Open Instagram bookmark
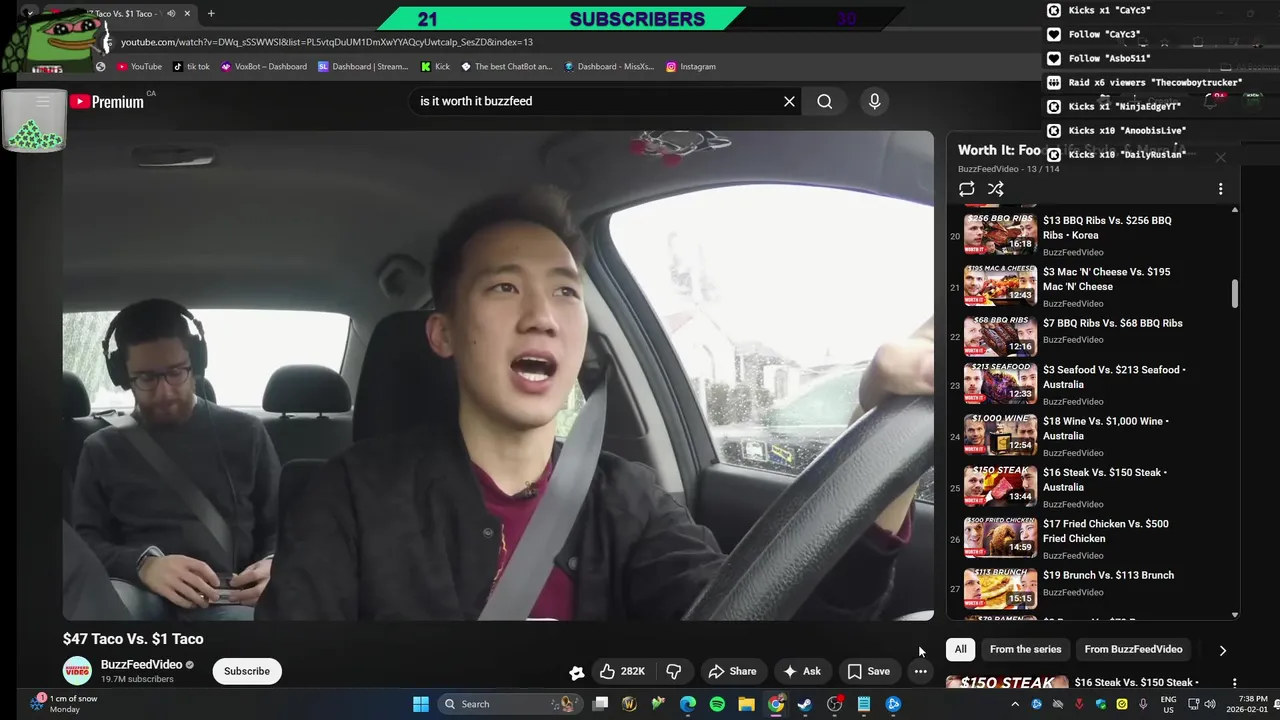Viewport: 1280px width, 720px height. [691, 66]
